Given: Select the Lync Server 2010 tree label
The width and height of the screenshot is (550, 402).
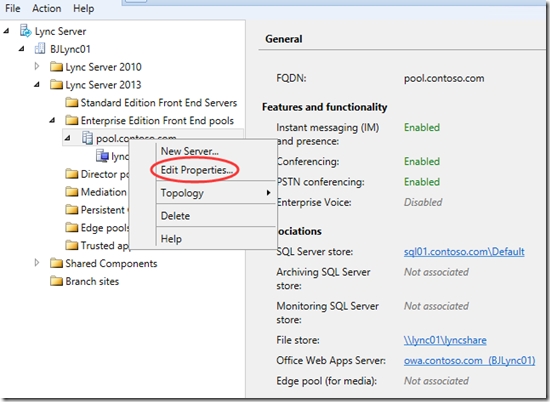Looking at the screenshot, I should click(x=103, y=67).
